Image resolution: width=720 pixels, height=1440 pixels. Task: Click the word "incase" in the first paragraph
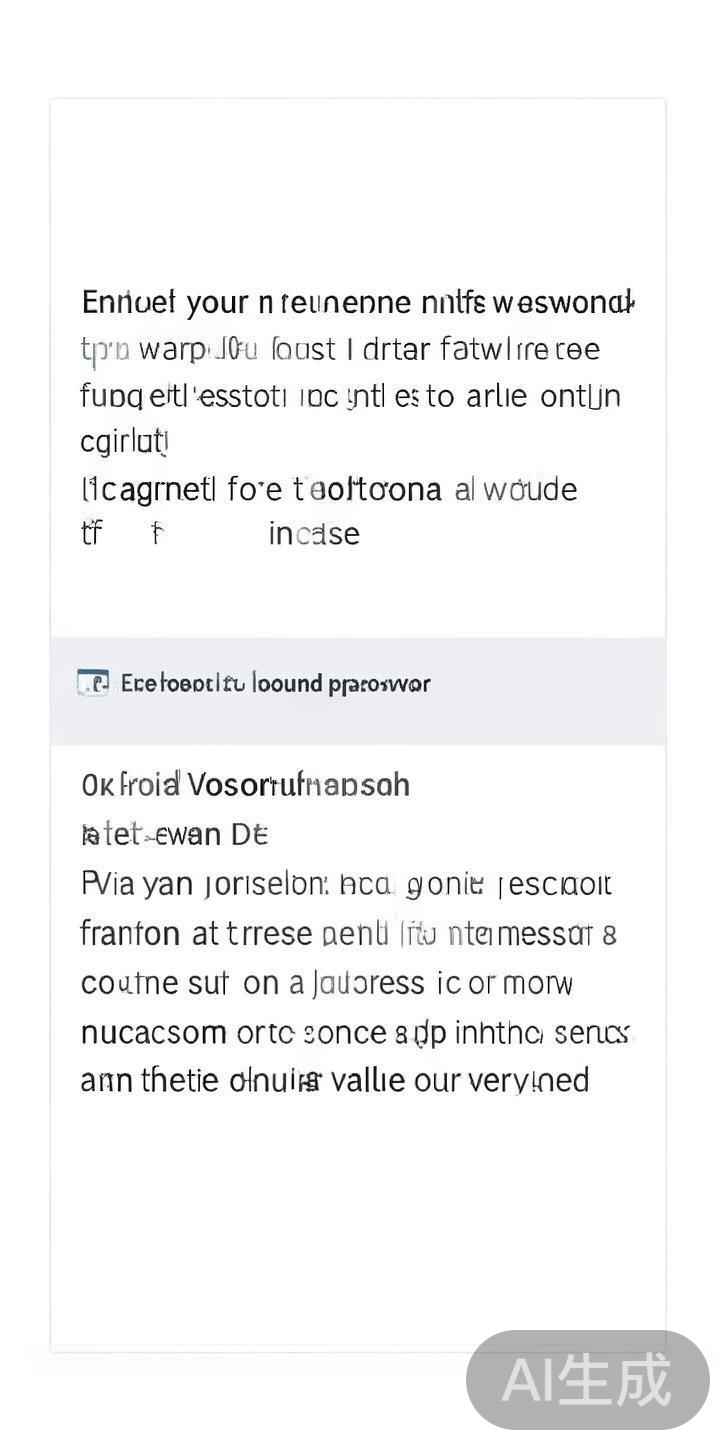pyautogui.click(x=313, y=534)
